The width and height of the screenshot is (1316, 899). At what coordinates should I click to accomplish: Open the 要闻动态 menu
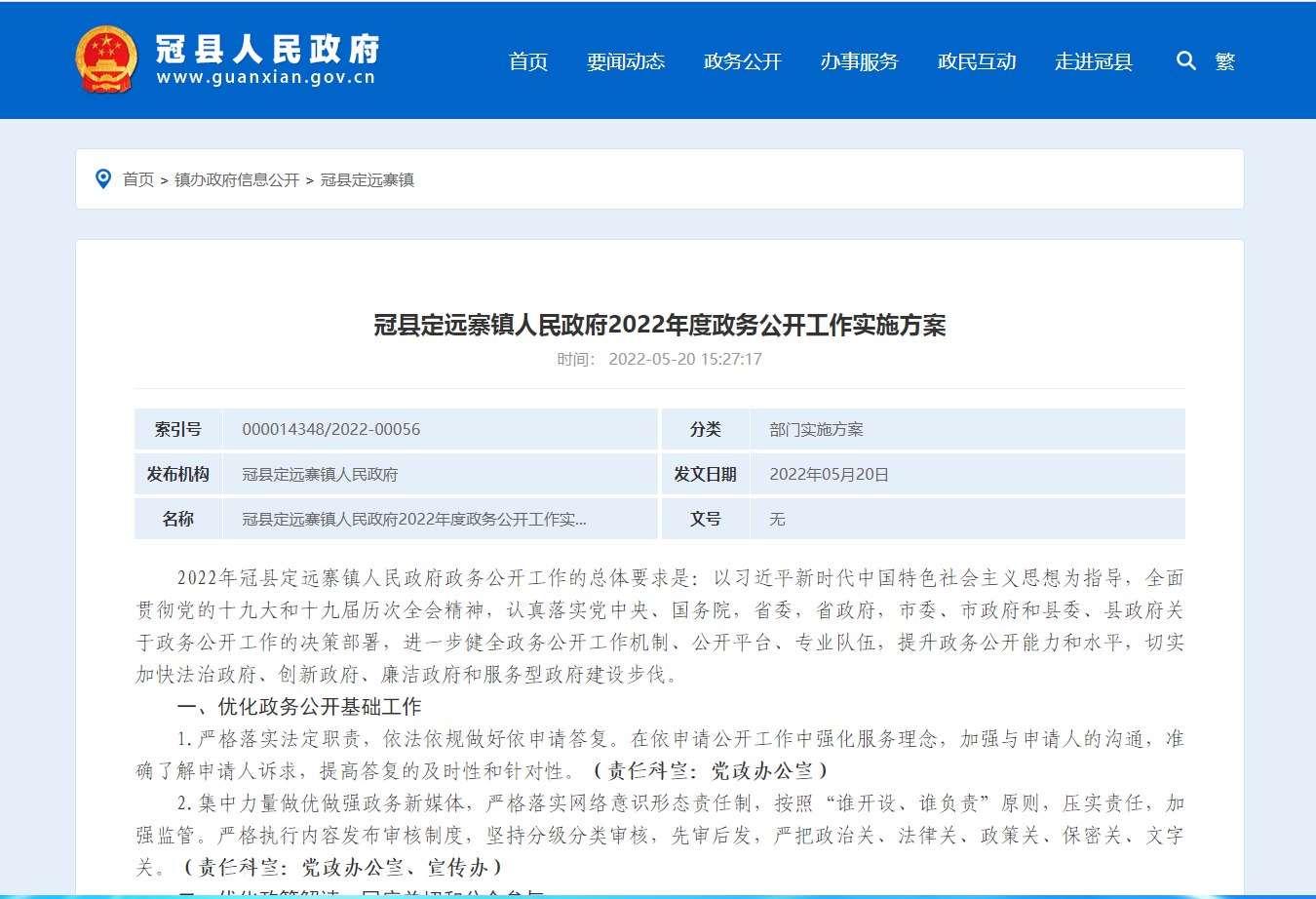coord(626,61)
